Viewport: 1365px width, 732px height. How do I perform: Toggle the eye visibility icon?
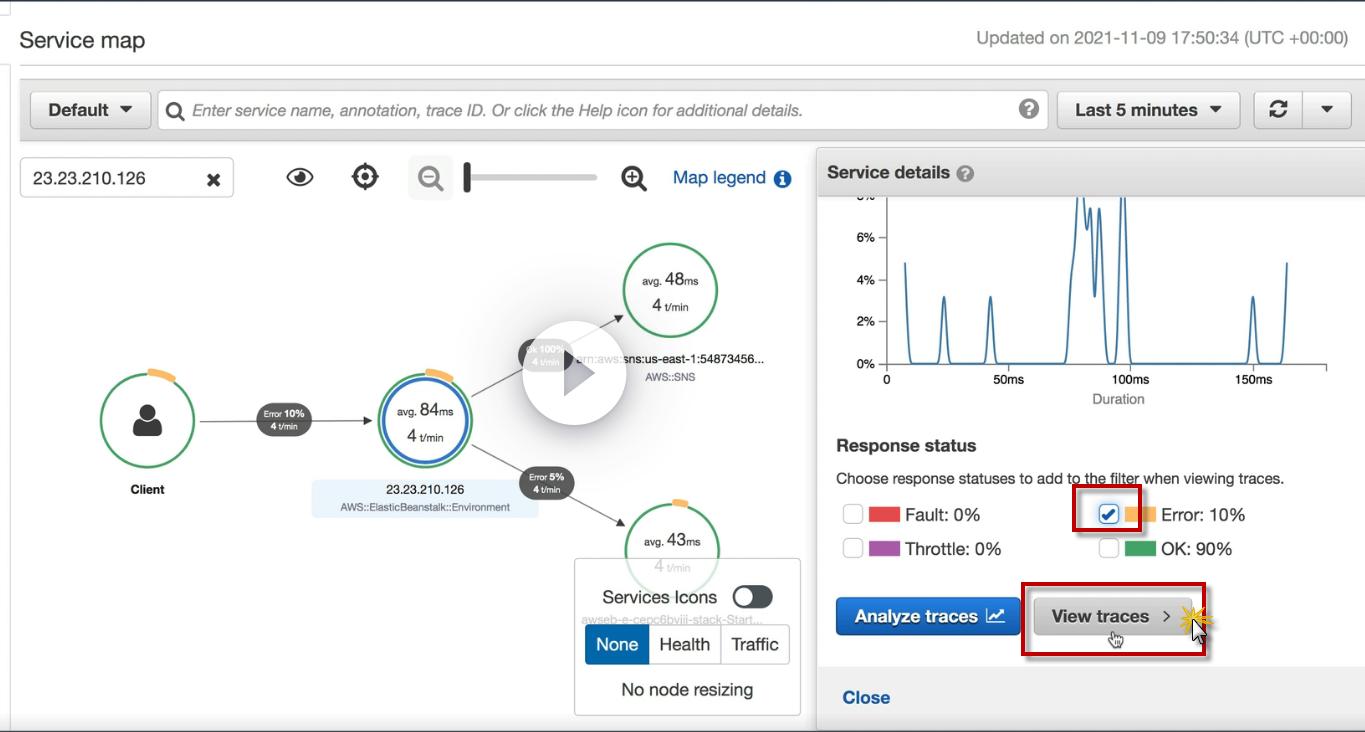299,177
